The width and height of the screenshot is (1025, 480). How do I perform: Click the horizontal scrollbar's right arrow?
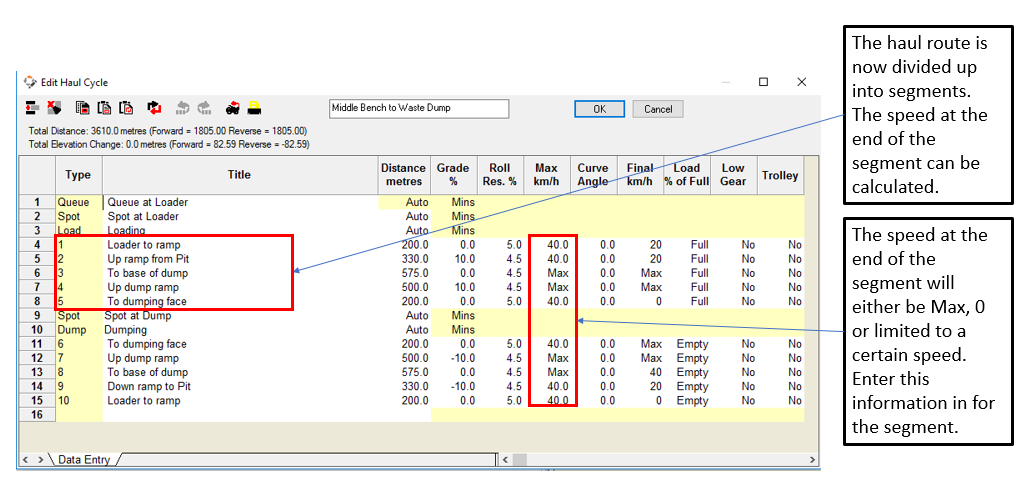click(x=811, y=460)
